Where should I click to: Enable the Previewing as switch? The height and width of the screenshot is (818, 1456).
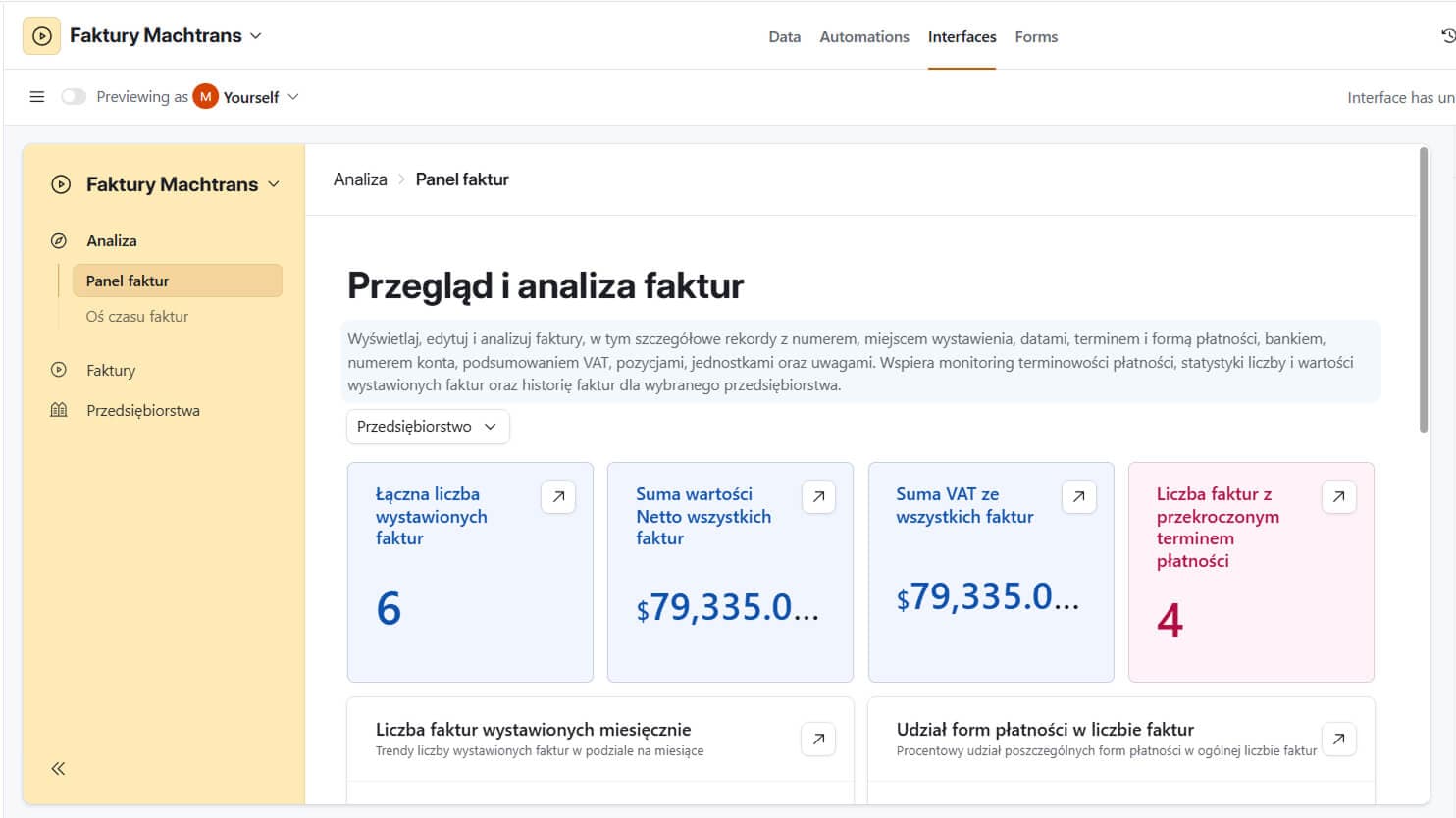[x=74, y=96]
